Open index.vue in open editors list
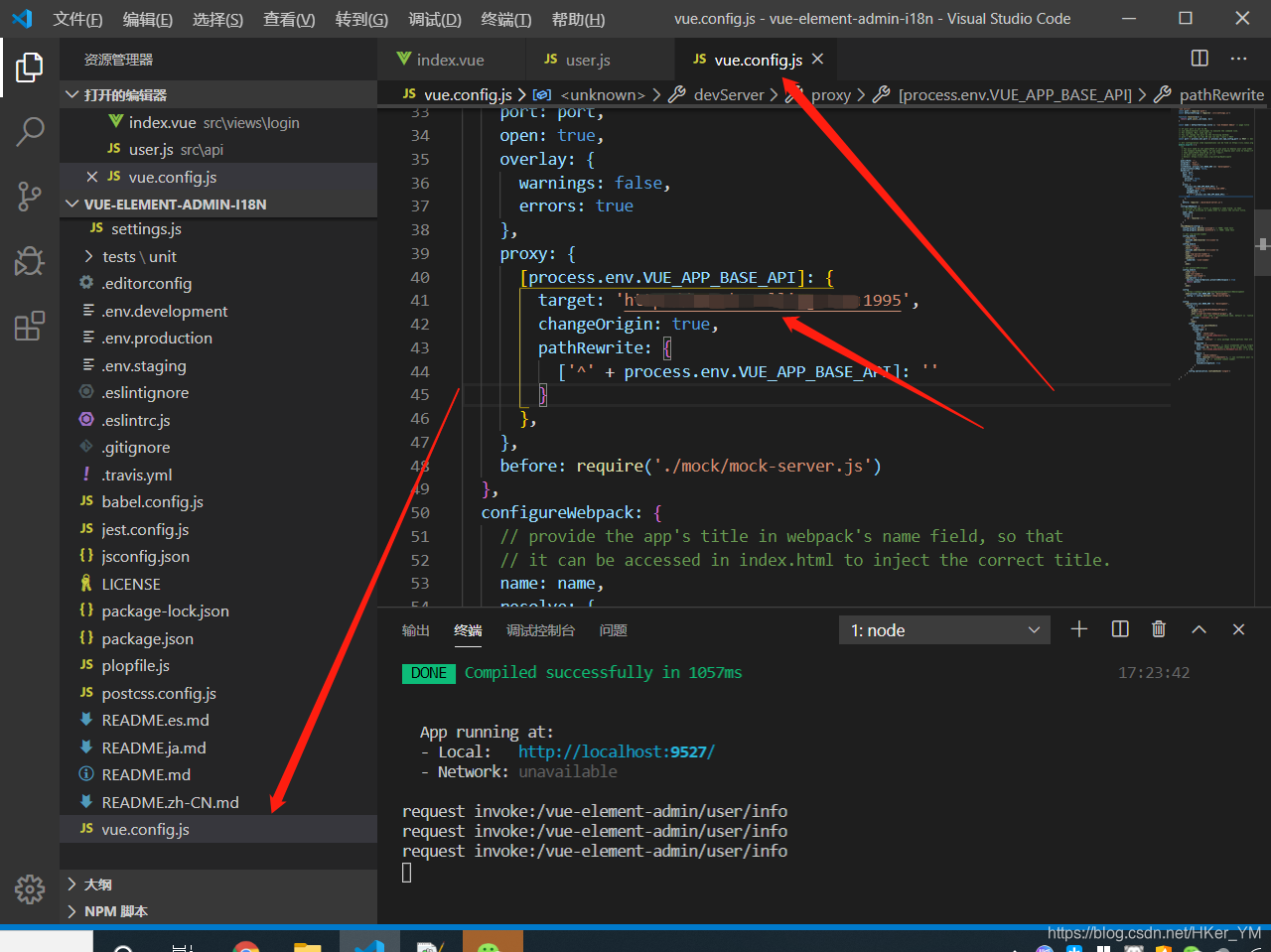 point(218,122)
